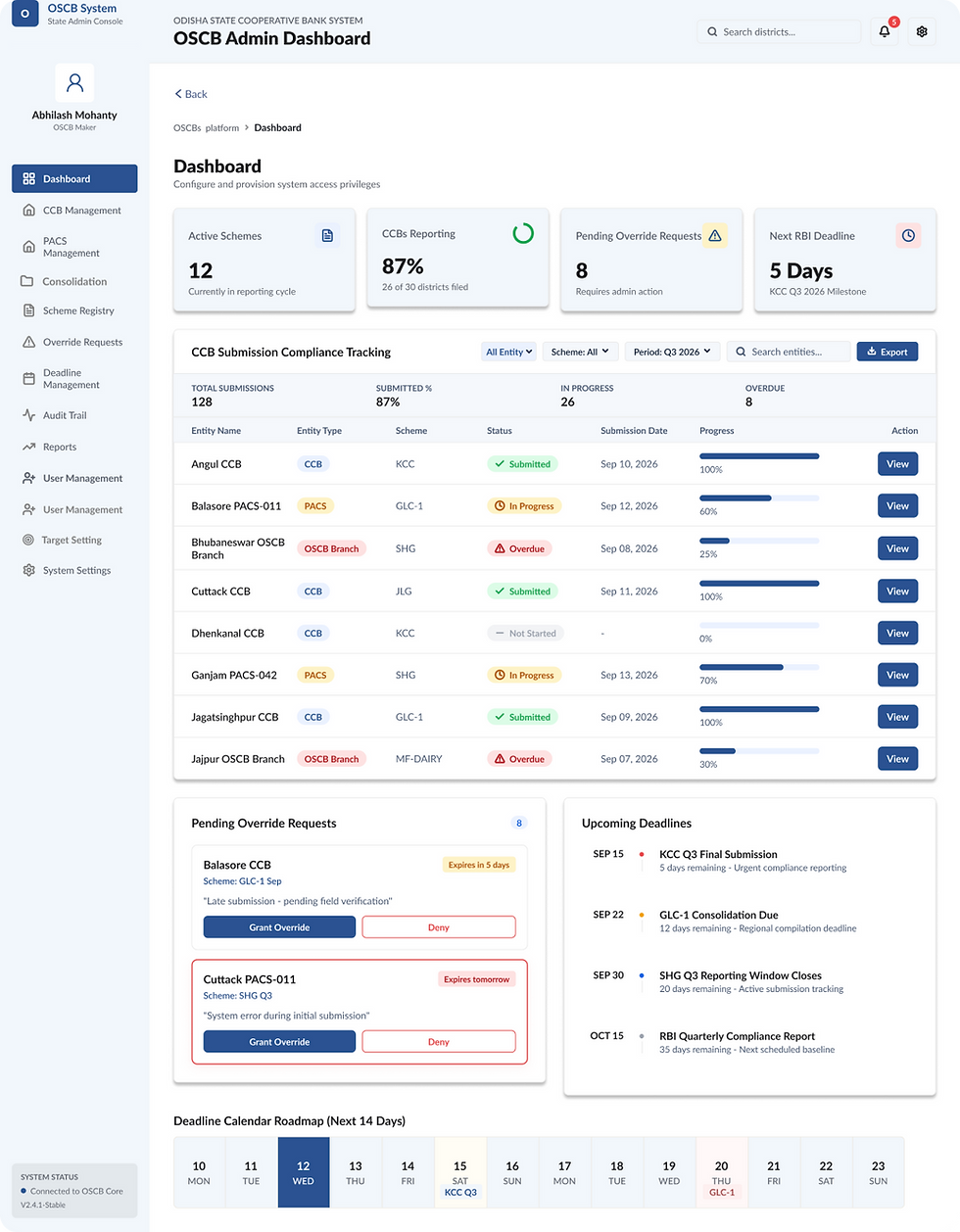Click the OSCB System logo icon
Screen dimensions: 960x1232
coord(24,14)
